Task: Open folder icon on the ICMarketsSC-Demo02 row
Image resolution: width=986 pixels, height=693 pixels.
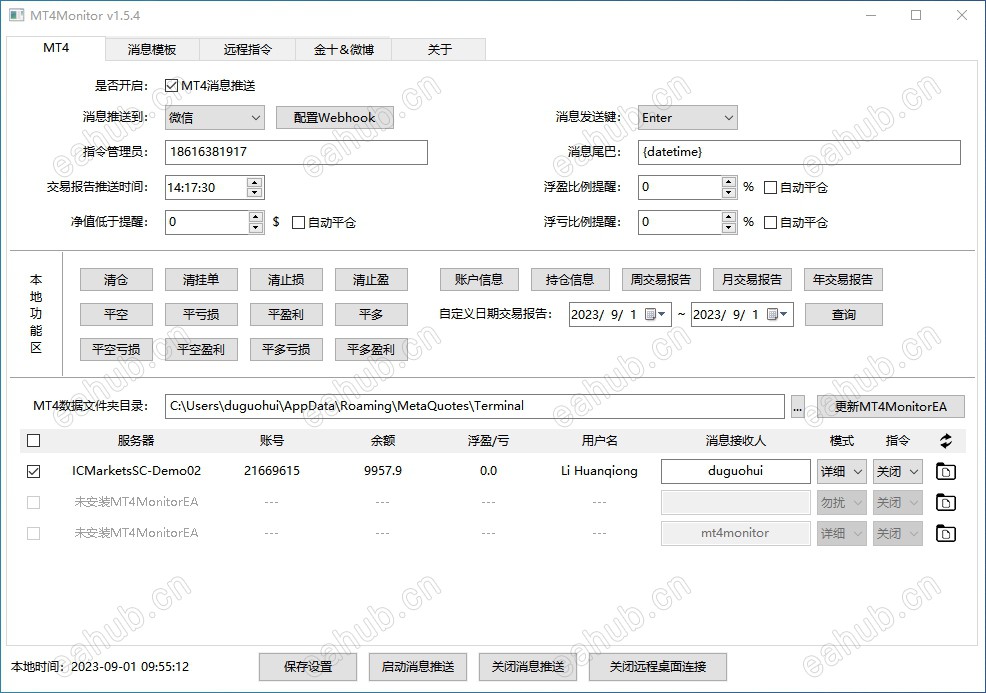Action: point(946,471)
